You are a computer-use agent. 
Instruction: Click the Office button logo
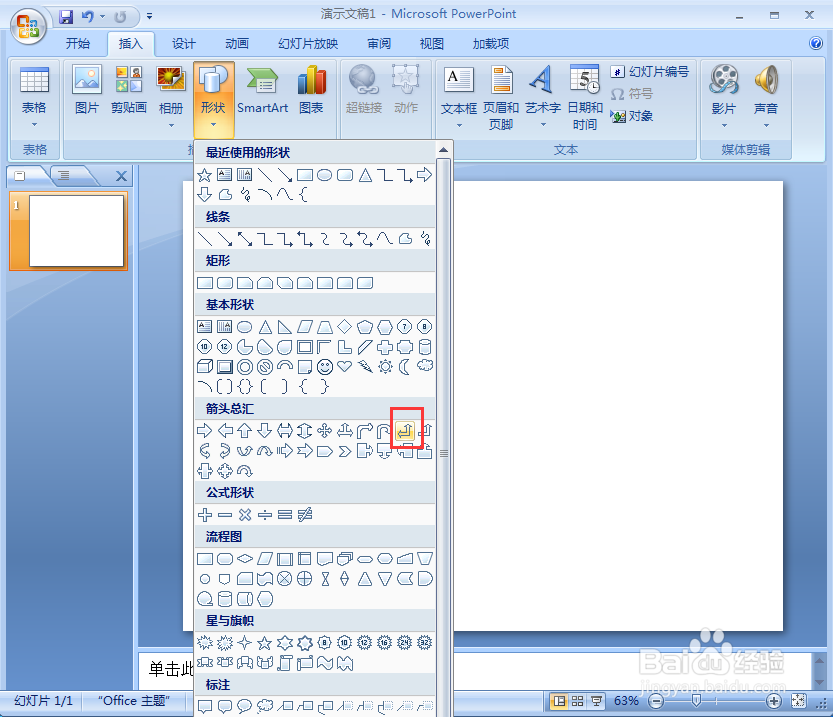(x=28, y=25)
